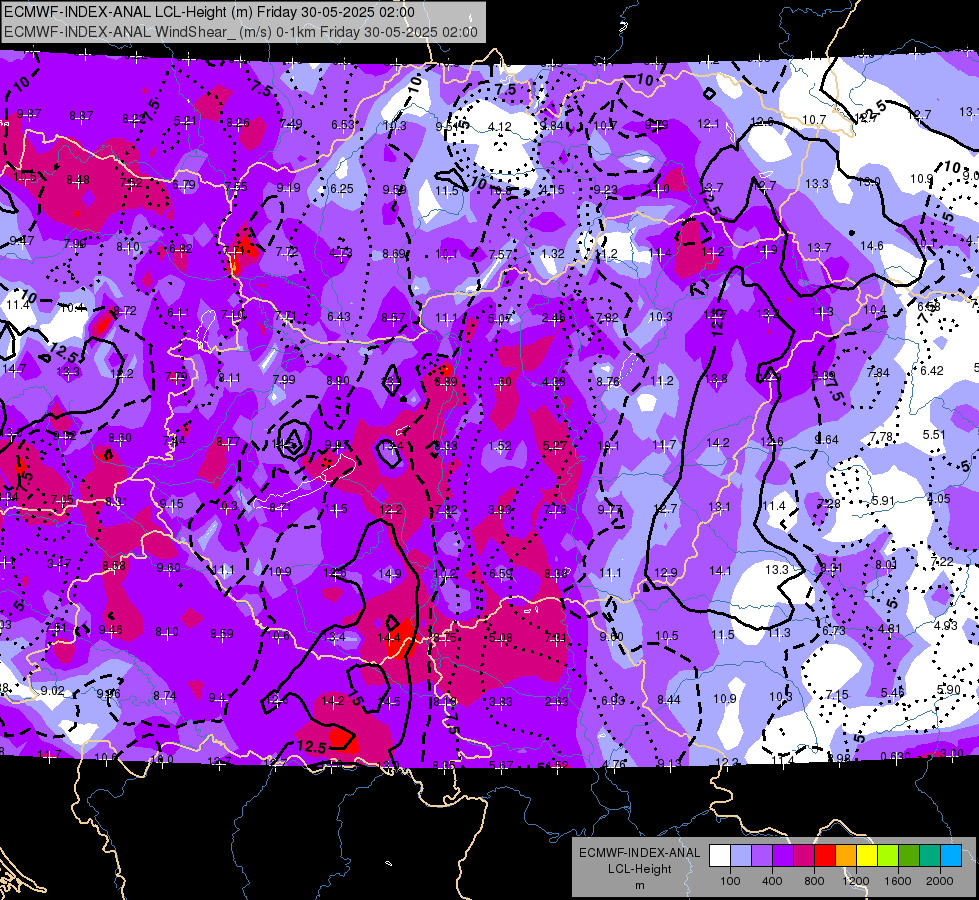Image resolution: width=979 pixels, height=900 pixels.
Task: Click the wind shear value 7.22
Action: coord(942,561)
